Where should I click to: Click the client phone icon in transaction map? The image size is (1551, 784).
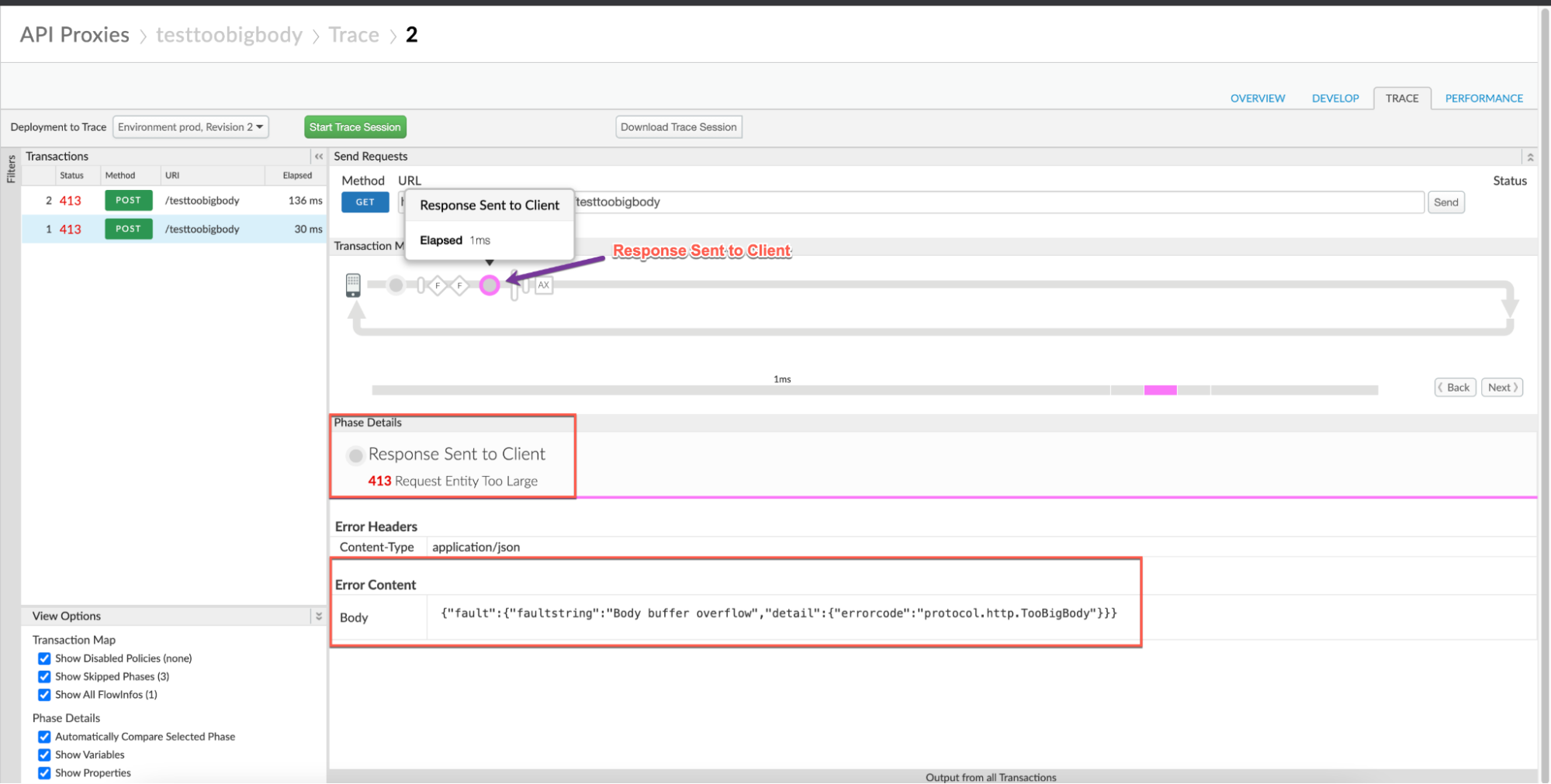tap(353, 285)
